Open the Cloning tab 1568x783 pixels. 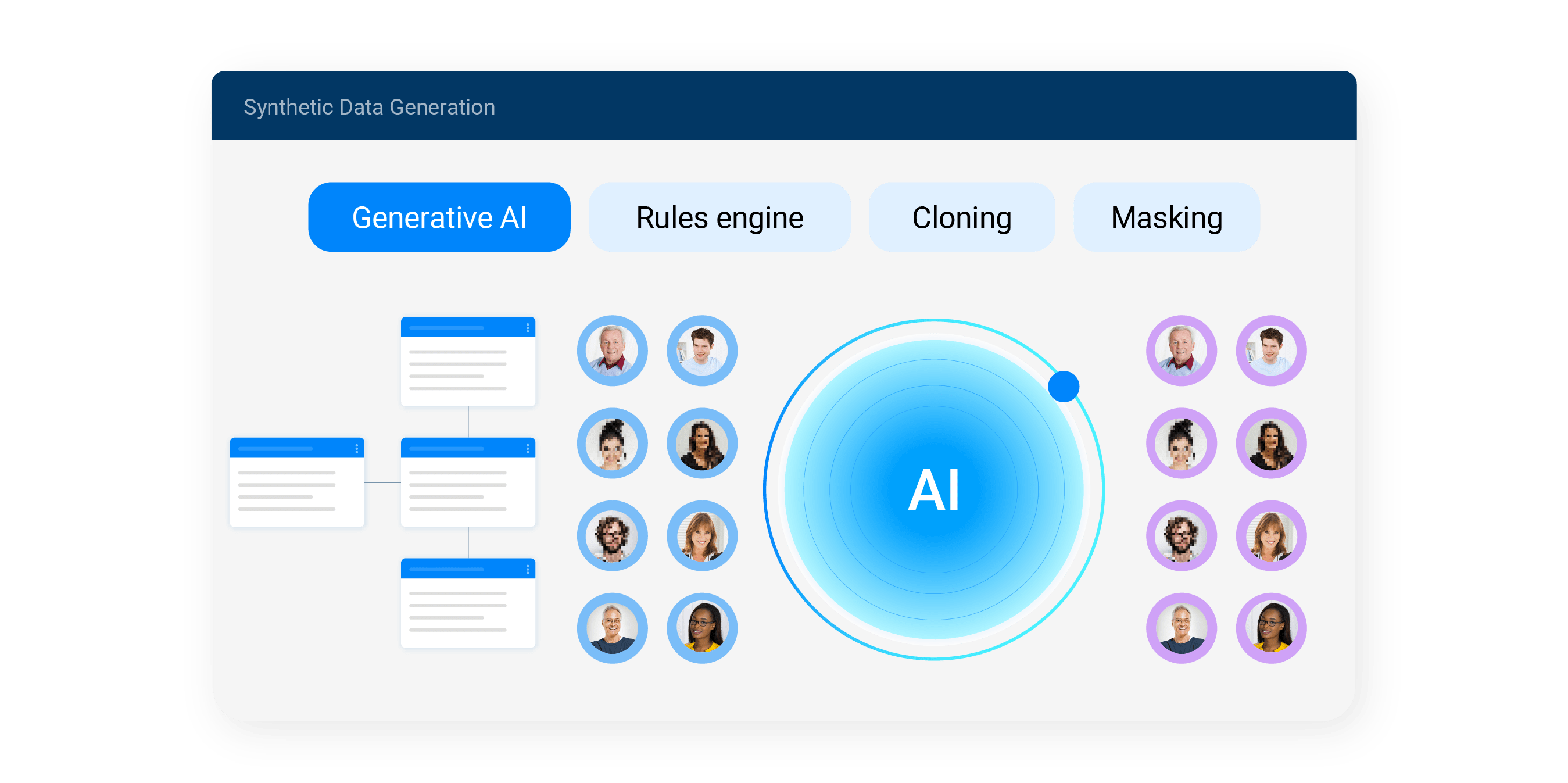tap(961, 217)
